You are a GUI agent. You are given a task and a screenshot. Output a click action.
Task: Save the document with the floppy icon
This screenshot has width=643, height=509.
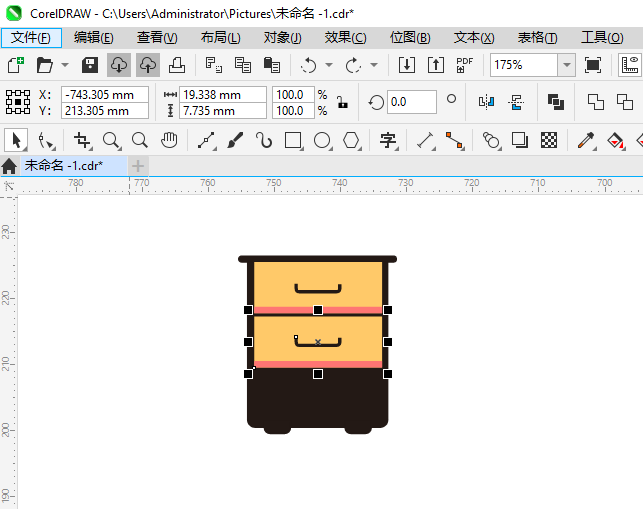[x=90, y=65]
